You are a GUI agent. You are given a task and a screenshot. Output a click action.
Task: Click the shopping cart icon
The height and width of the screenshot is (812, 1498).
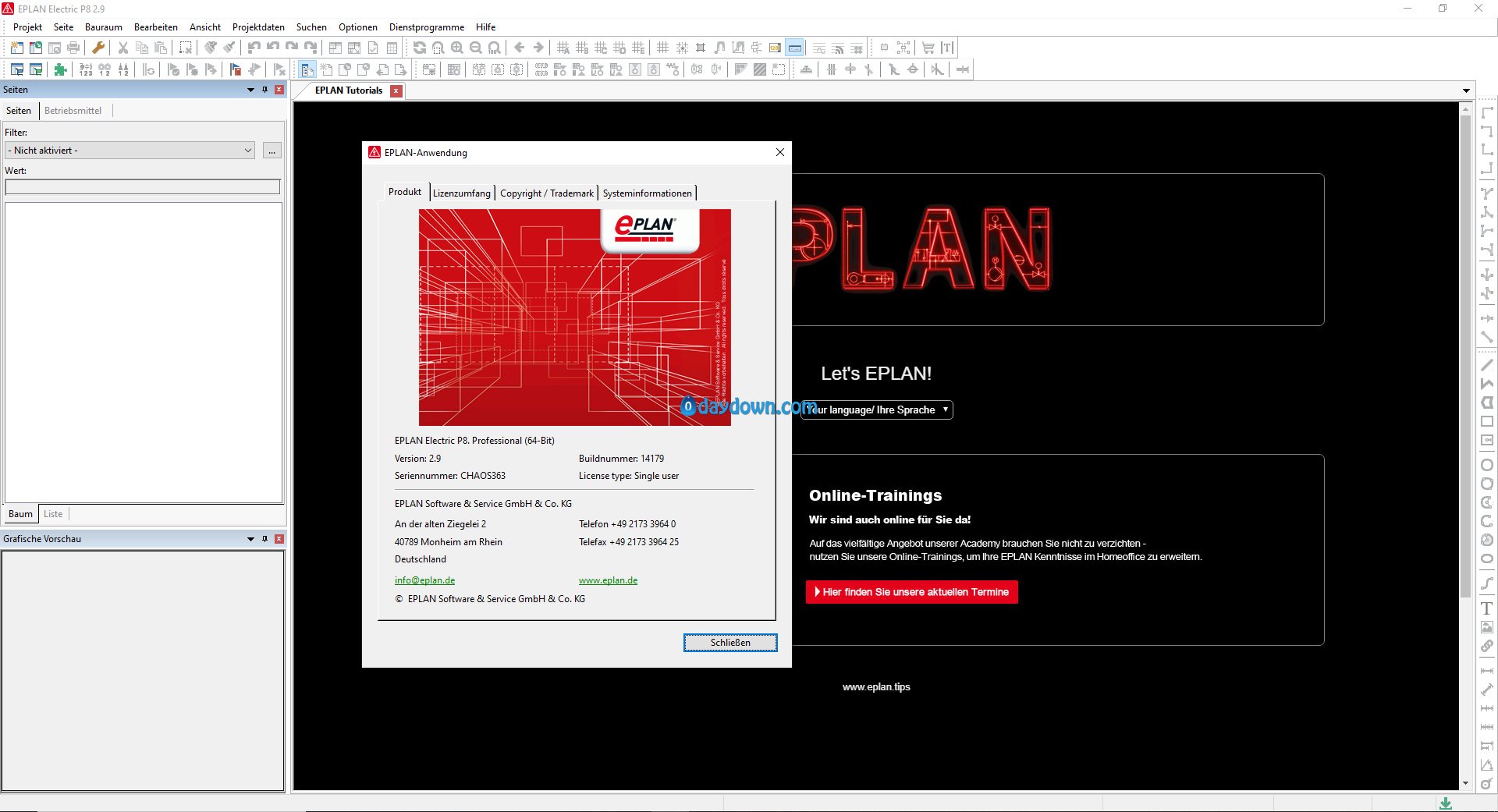(928, 48)
